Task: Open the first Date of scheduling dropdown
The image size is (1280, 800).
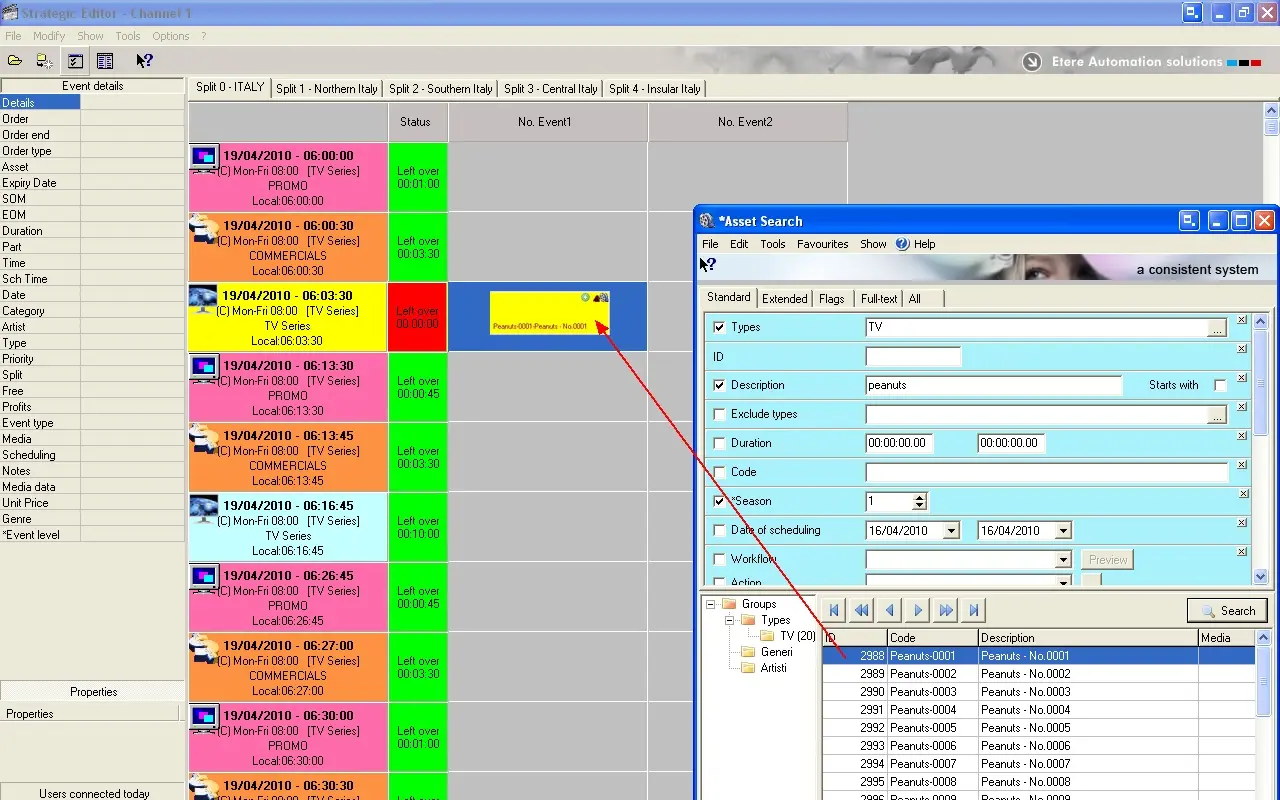Action: (951, 531)
